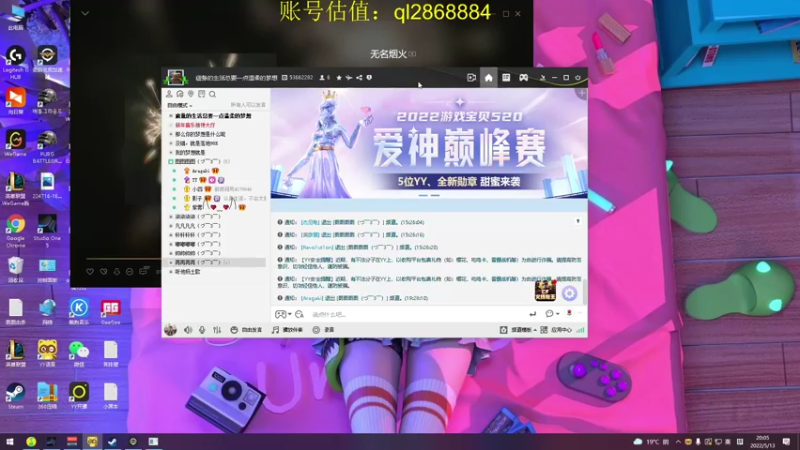Collapse notices with the small up arrow icon
The image size is (800, 450).
[x=578, y=221]
